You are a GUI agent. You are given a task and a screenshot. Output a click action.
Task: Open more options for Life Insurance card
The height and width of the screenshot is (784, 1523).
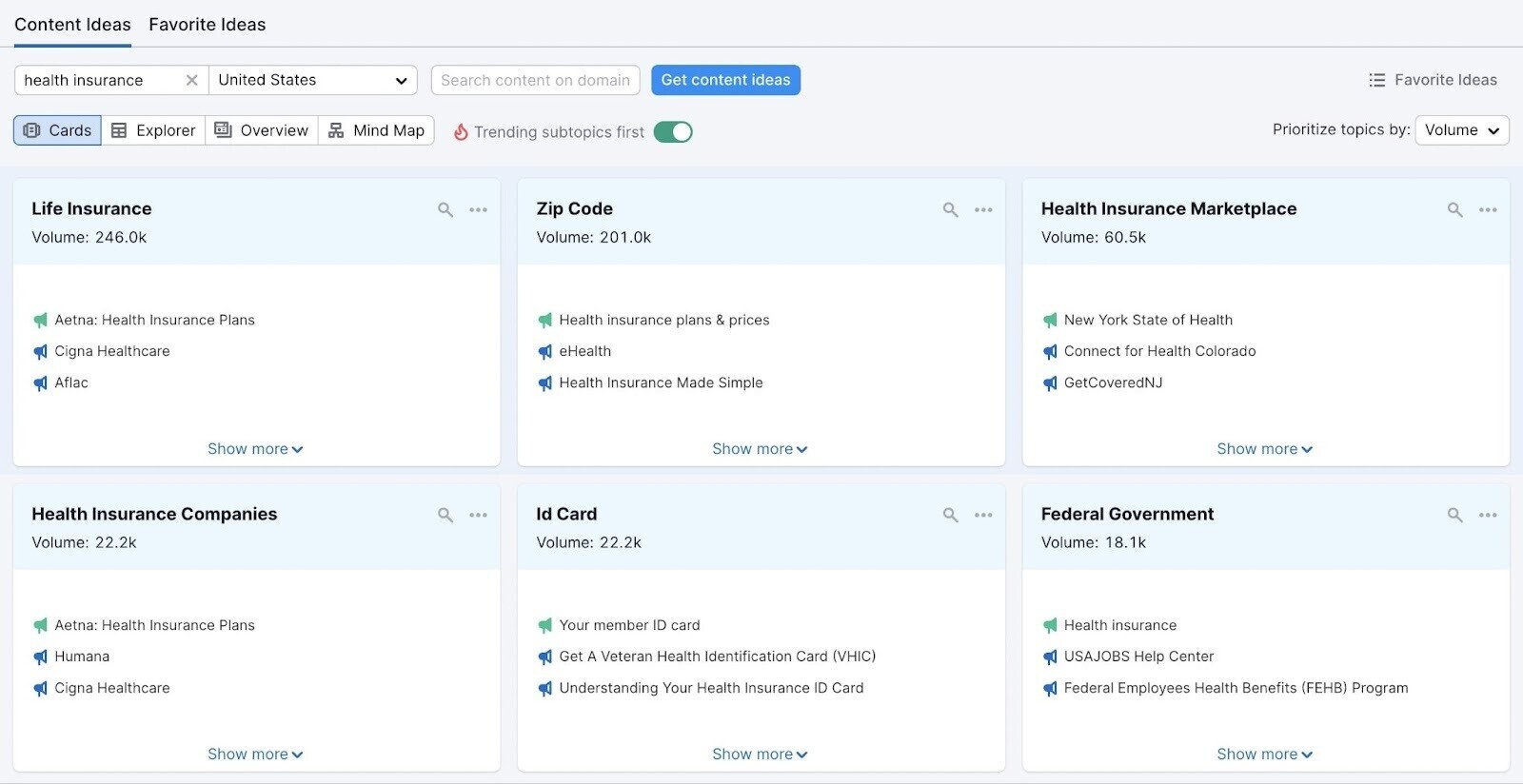(478, 209)
